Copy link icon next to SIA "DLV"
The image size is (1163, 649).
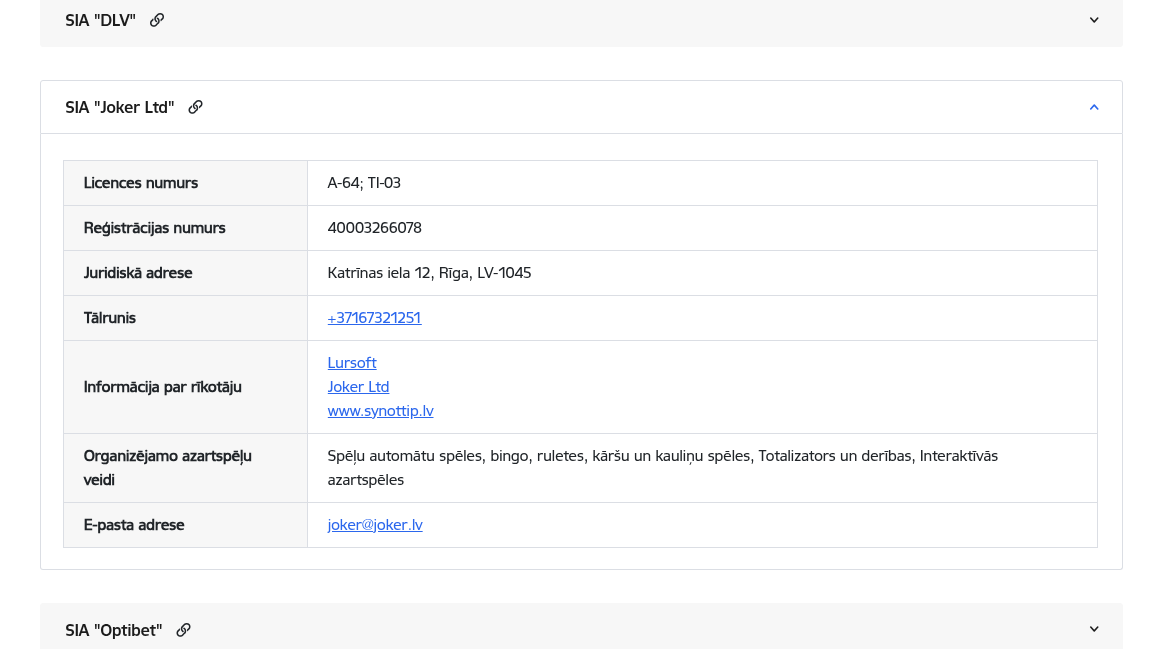pos(157,20)
